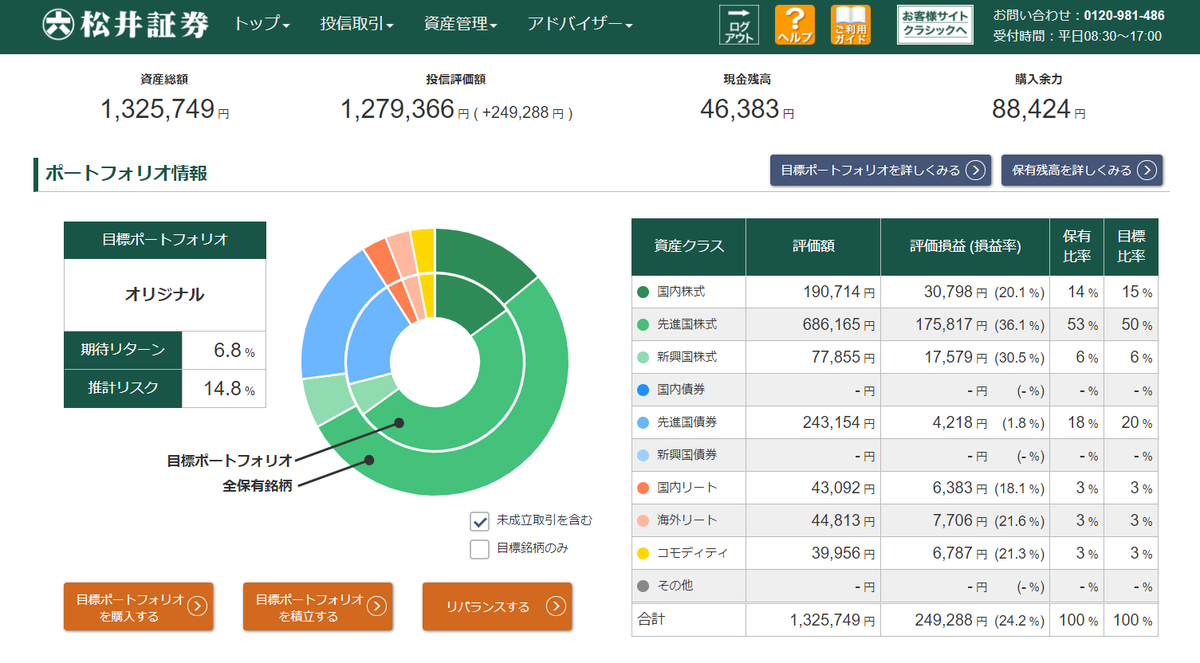This screenshot has width=1200, height=663.
Task: Click the 海外リート pink legend dot
Action: click(x=643, y=520)
